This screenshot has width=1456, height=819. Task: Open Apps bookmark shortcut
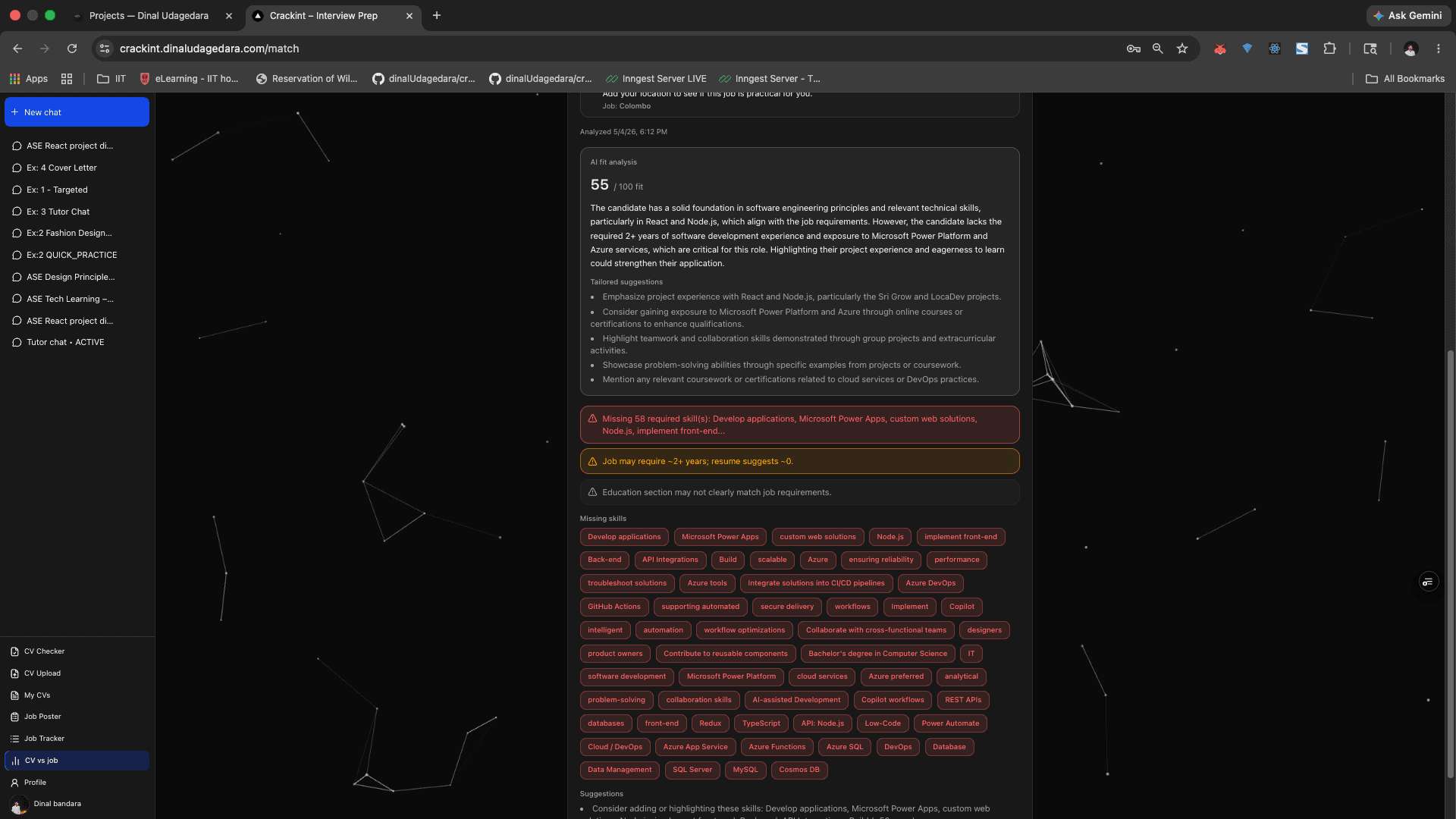pyautogui.click(x=29, y=79)
